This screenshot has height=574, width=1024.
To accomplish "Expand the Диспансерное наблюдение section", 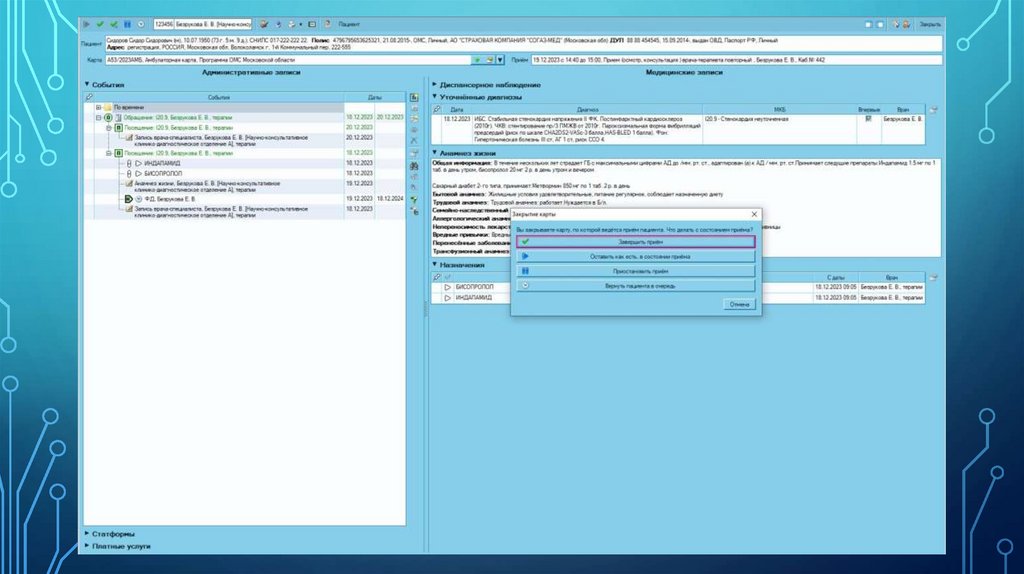I will 435,86.
